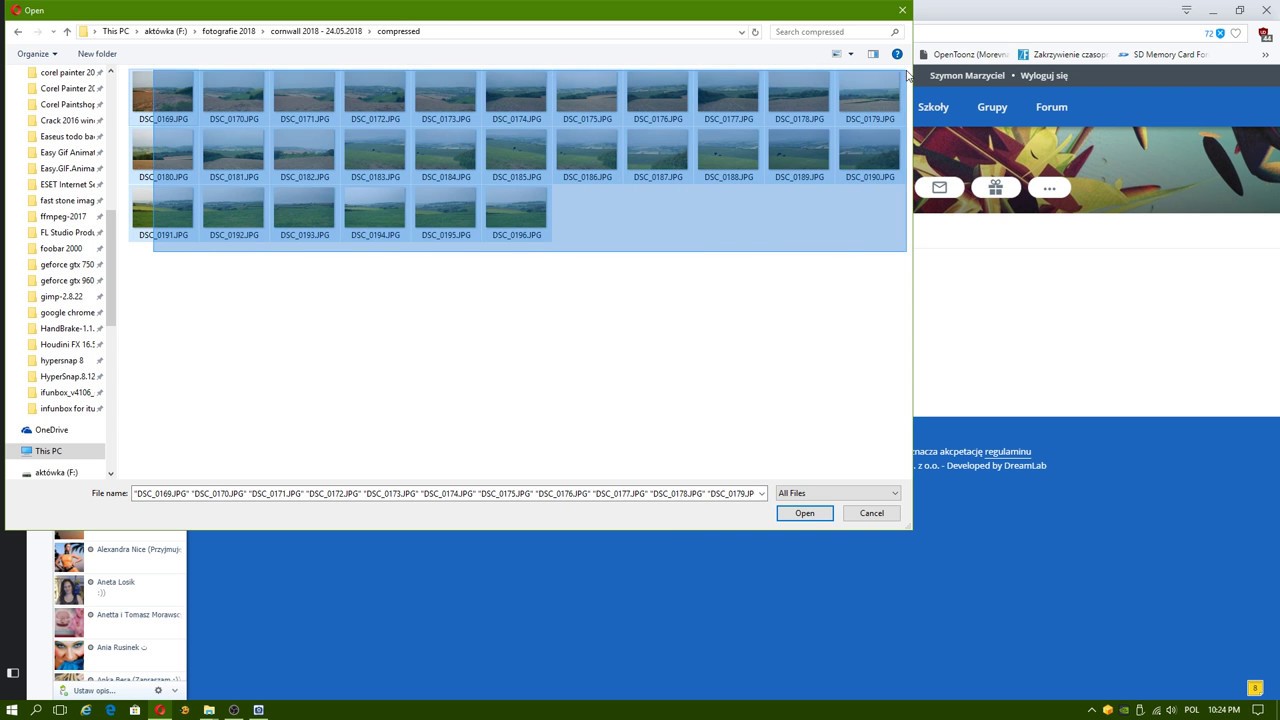Select breadcrumb 'fotografie 2018'

pyautogui.click(x=229, y=31)
